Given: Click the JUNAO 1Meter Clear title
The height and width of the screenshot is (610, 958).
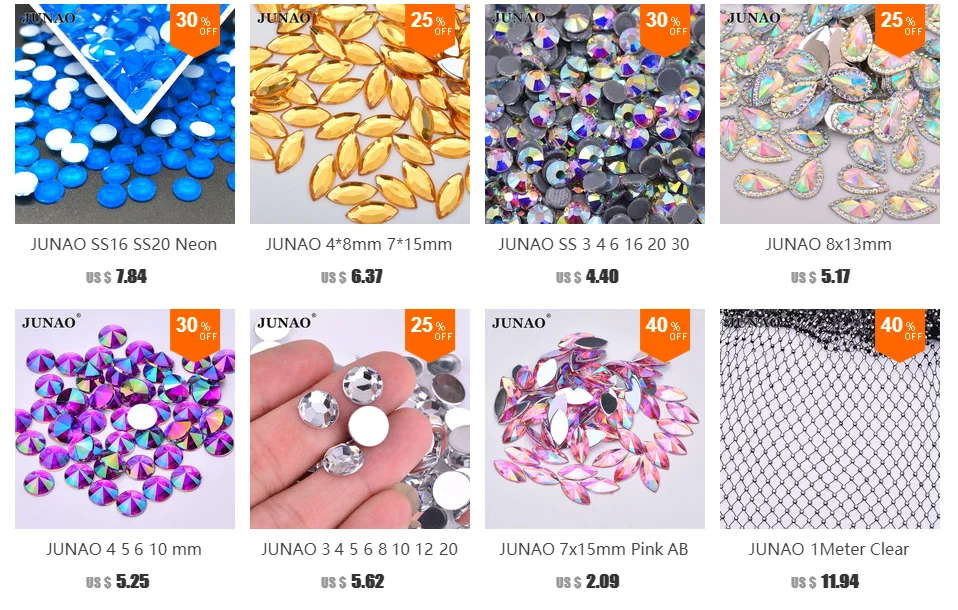Looking at the screenshot, I should (x=828, y=549).
